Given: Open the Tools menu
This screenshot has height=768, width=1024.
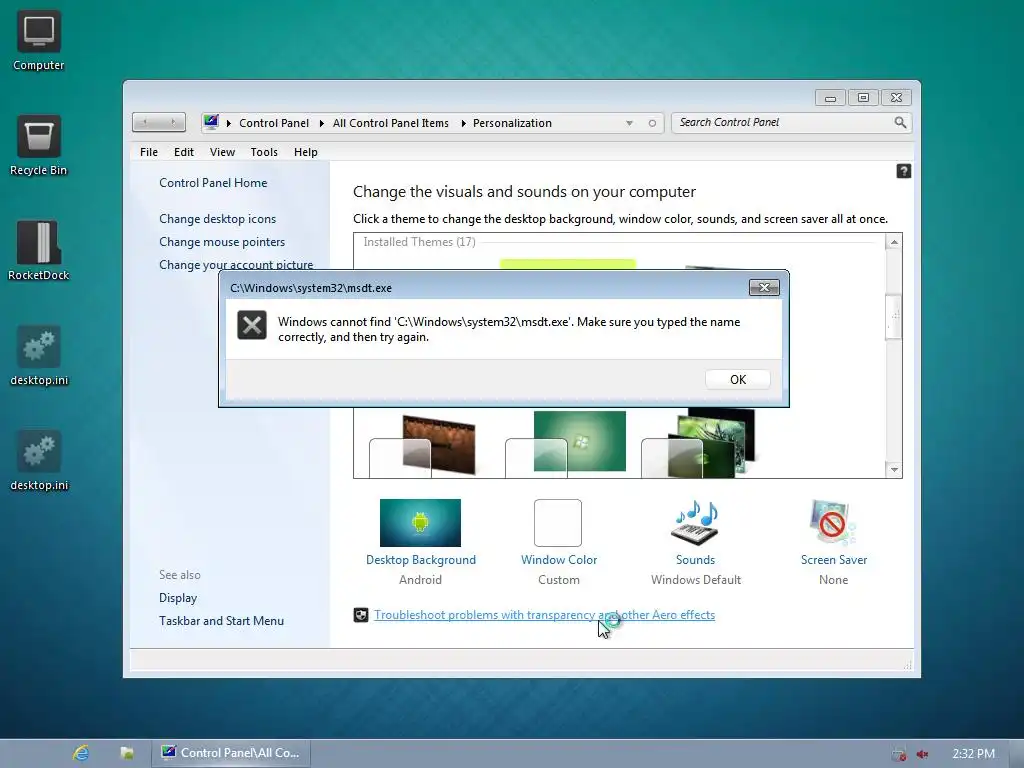Looking at the screenshot, I should [x=264, y=152].
